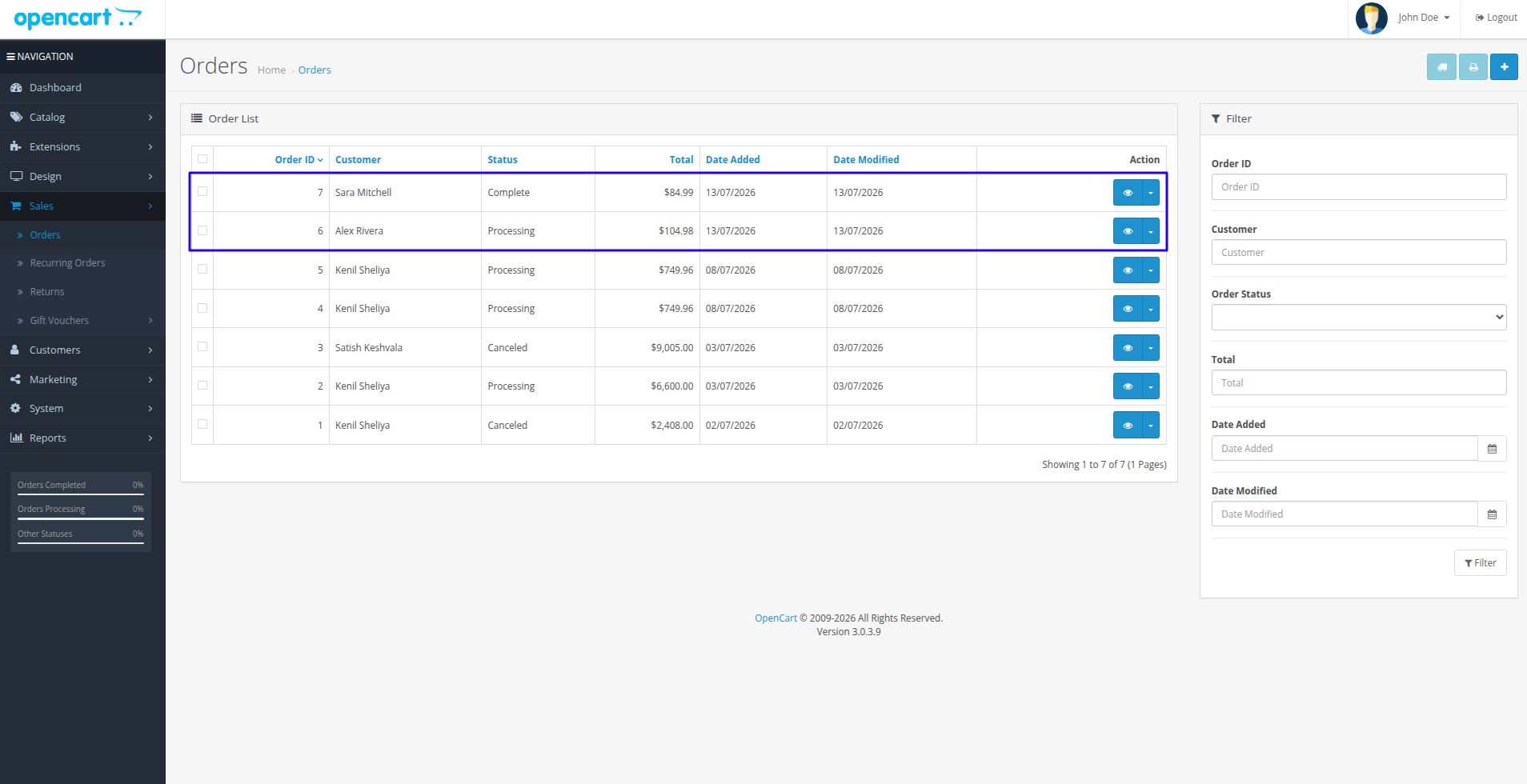
Task: Open action dropdown arrow for order 6
Action: click(x=1151, y=231)
